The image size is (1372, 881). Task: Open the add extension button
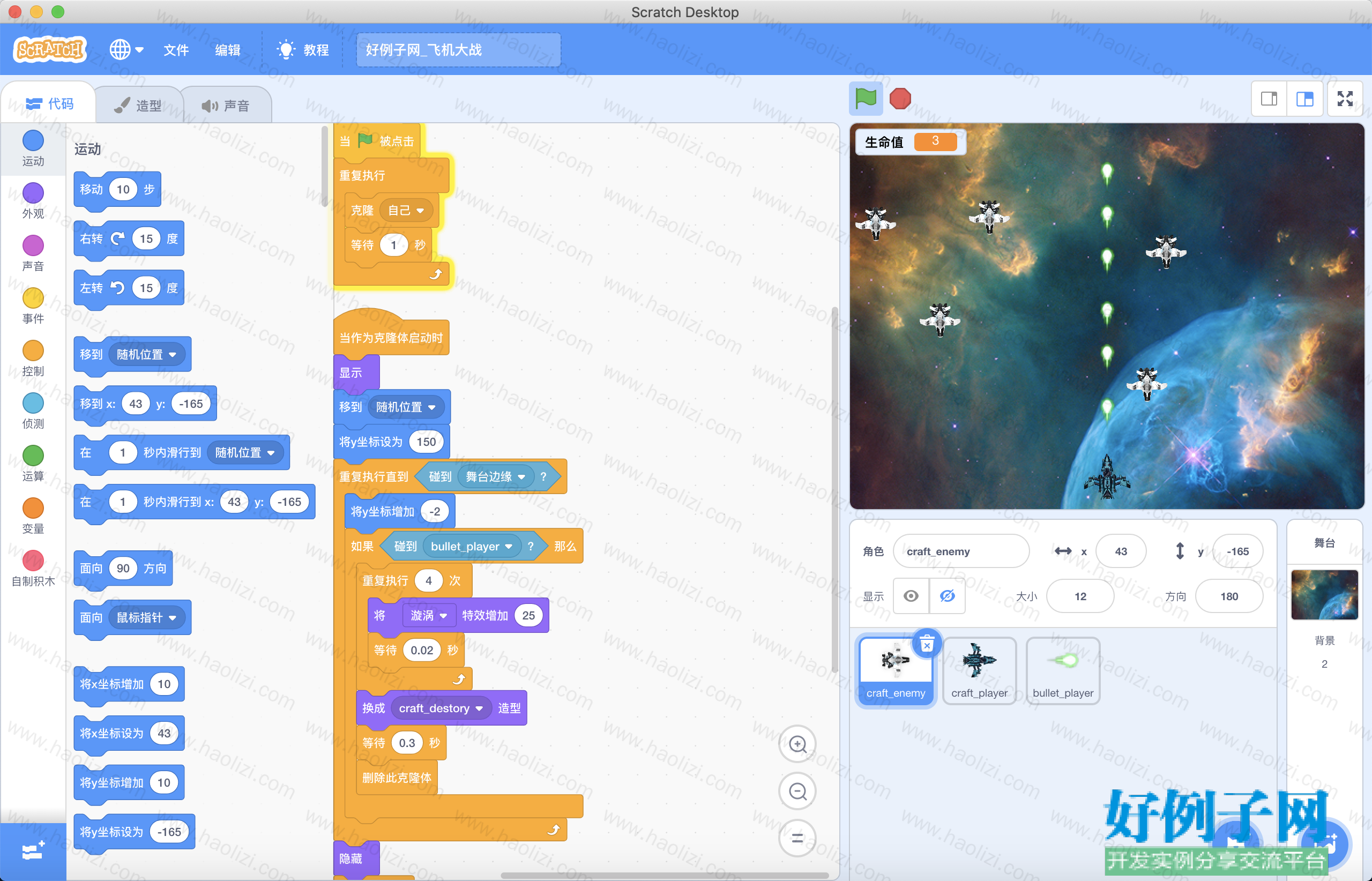(x=33, y=852)
